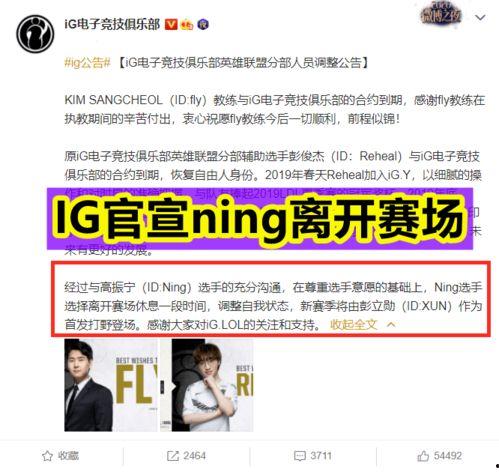The width and height of the screenshot is (499, 472).
Task: Click the repost icon showing 2464
Action: (x=173, y=456)
